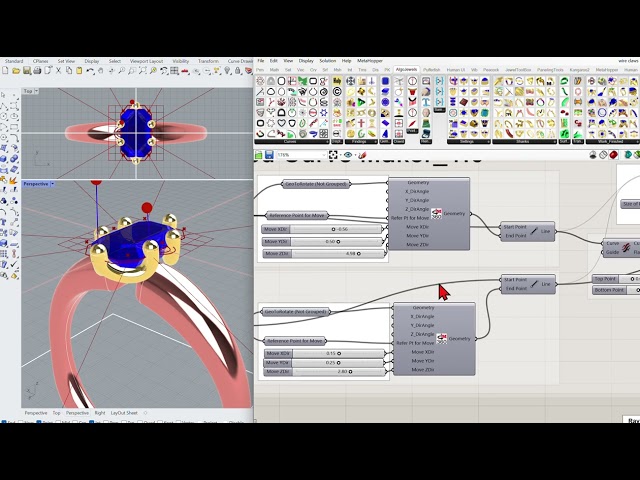This screenshot has height=480, width=640.
Task: Toggle the Grasshopper preview eye icon
Action: click(x=348, y=155)
